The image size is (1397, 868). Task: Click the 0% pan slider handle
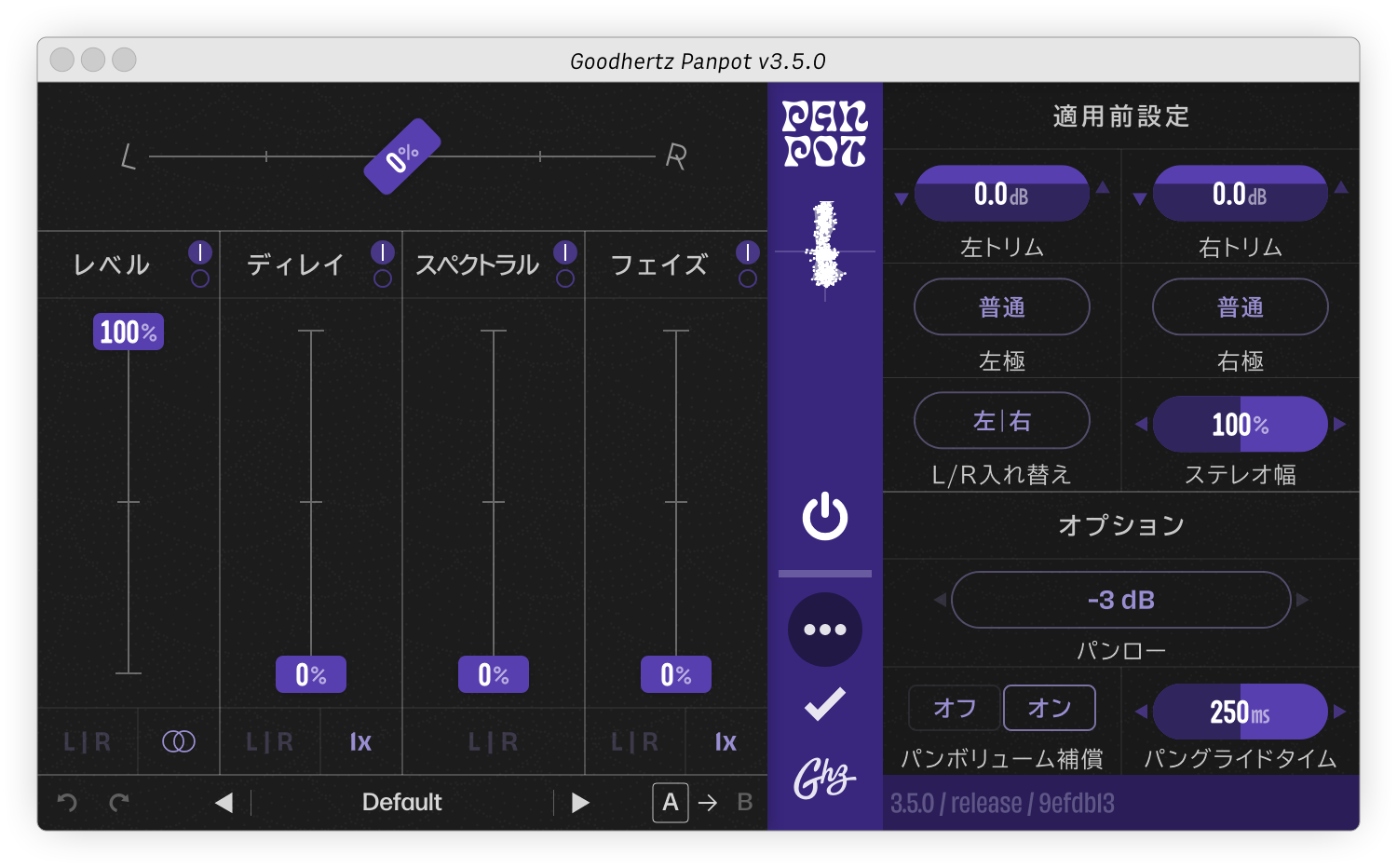click(402, 156)
